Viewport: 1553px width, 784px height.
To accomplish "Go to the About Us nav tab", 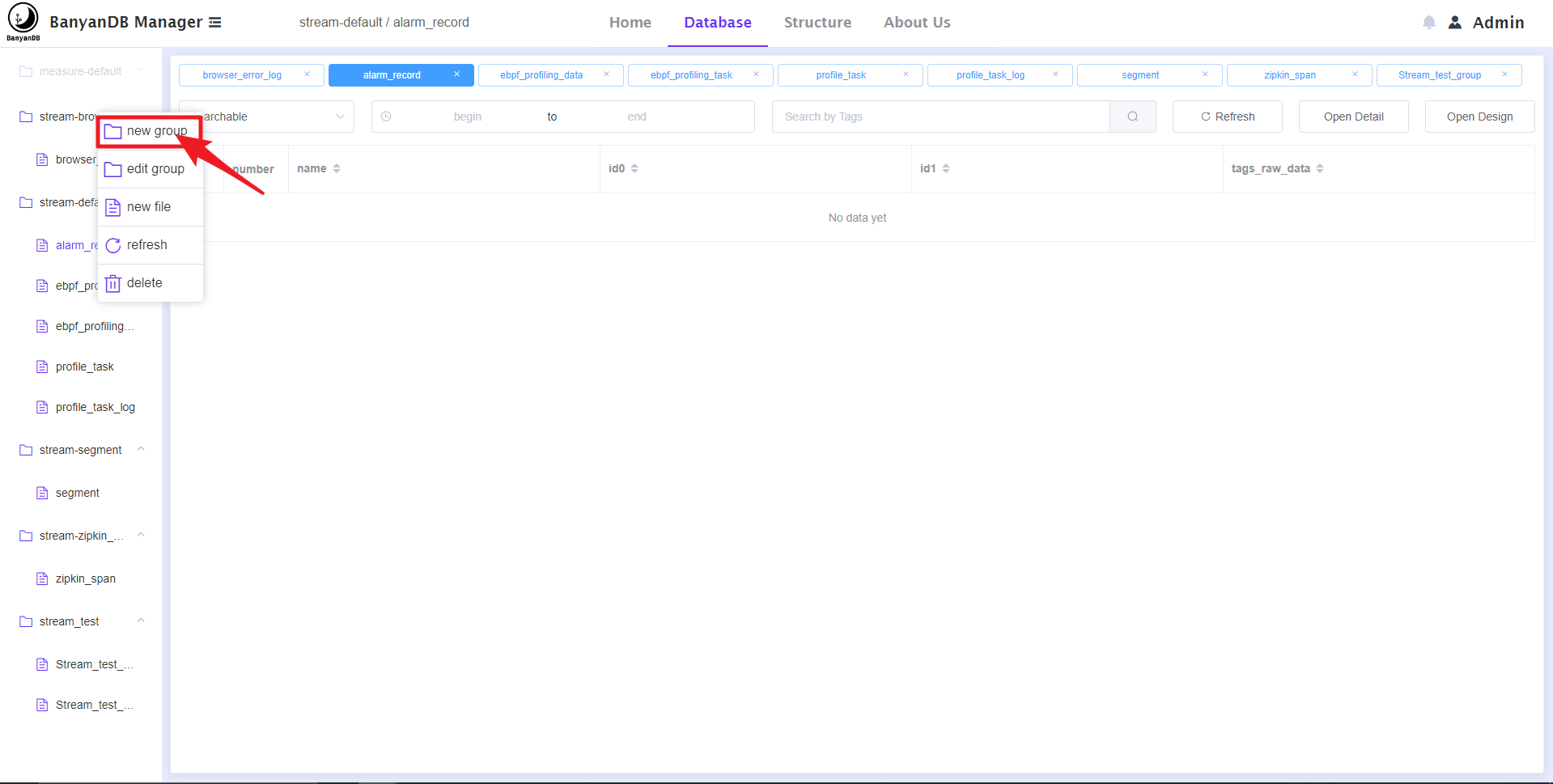I will (x=917, y=23).
